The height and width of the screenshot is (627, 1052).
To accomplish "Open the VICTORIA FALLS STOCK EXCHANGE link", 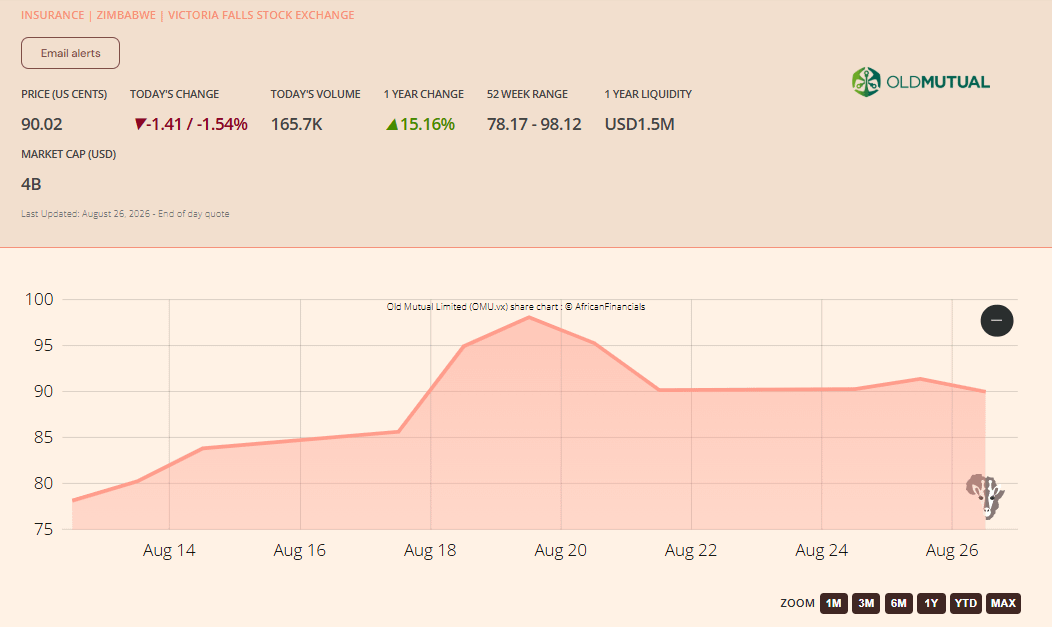I will click(261, 15).
